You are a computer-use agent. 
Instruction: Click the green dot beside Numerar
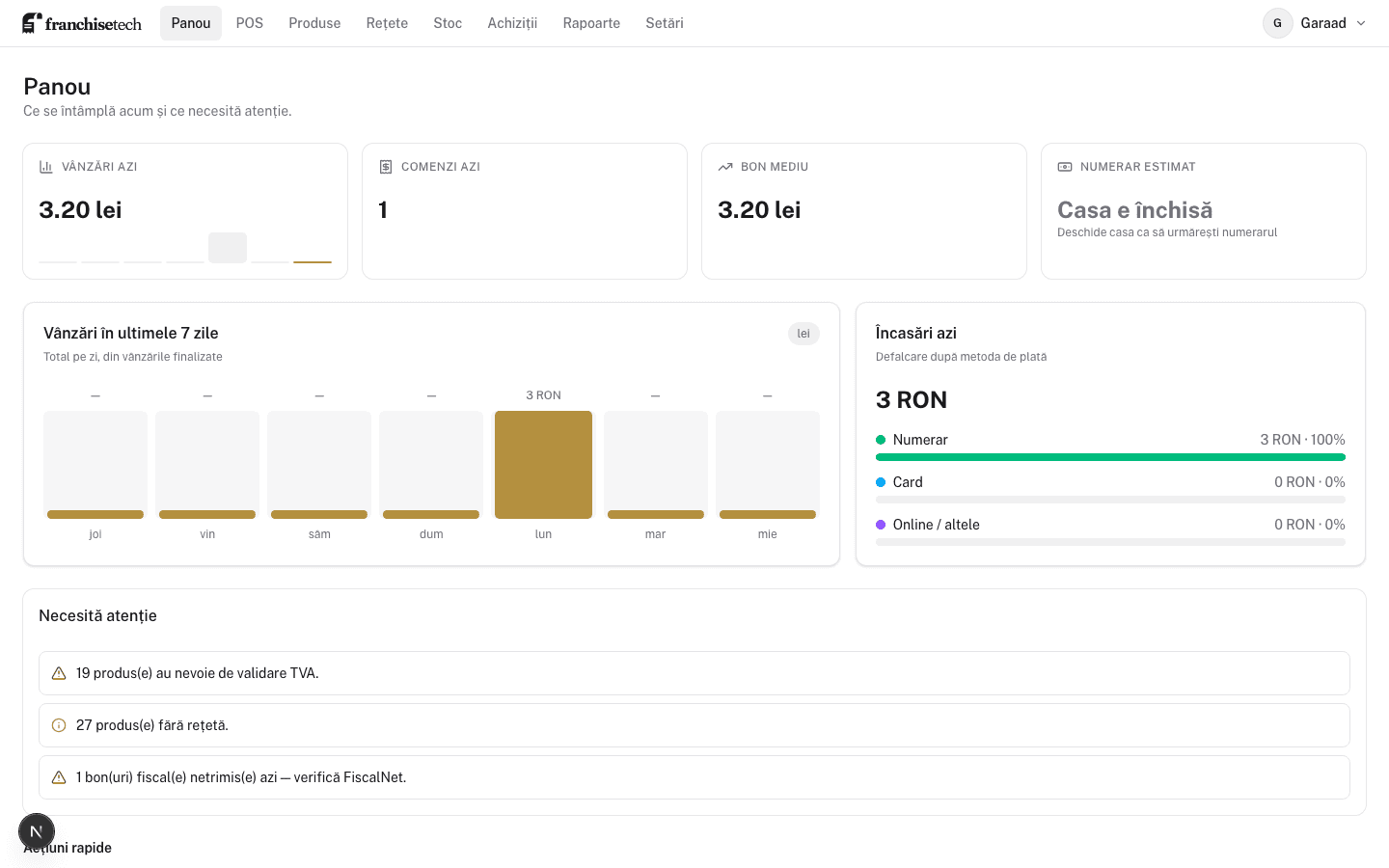[881, 440]
